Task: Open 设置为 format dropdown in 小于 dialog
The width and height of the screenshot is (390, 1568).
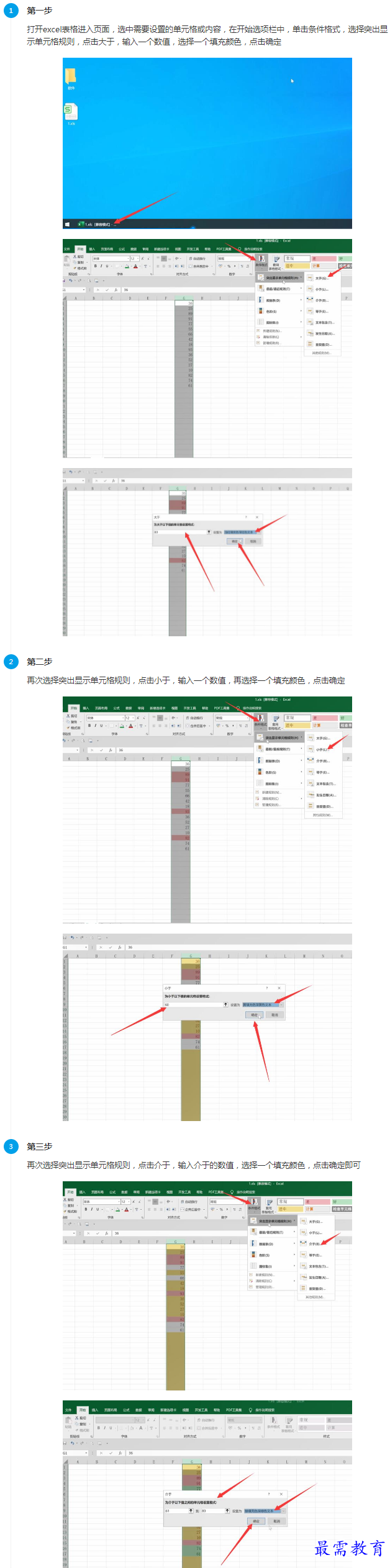Action: tap(262, 1004)
